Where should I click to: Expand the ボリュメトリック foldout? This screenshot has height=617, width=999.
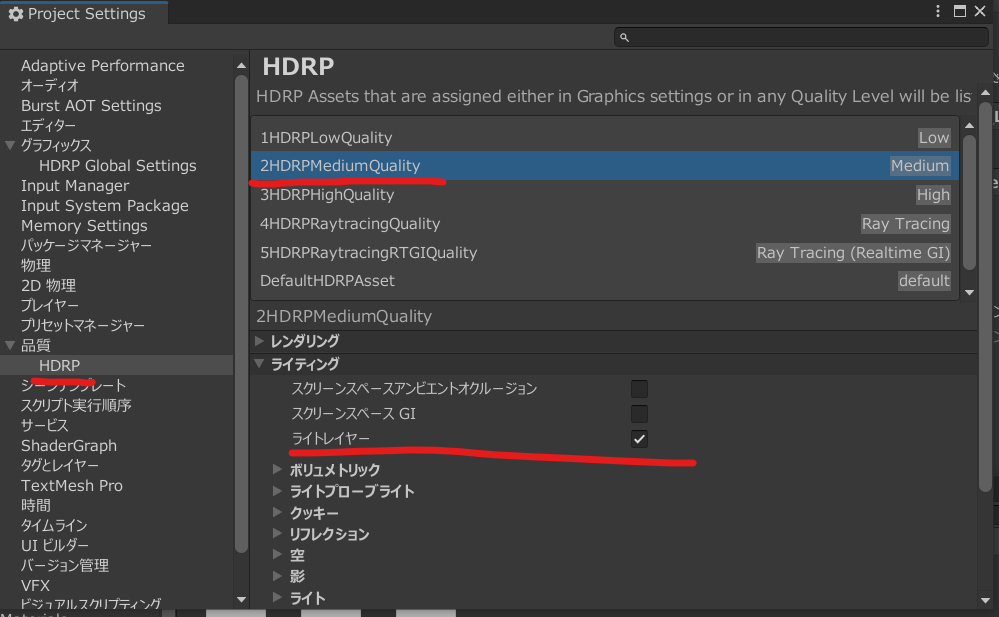(x=279, y=469)
